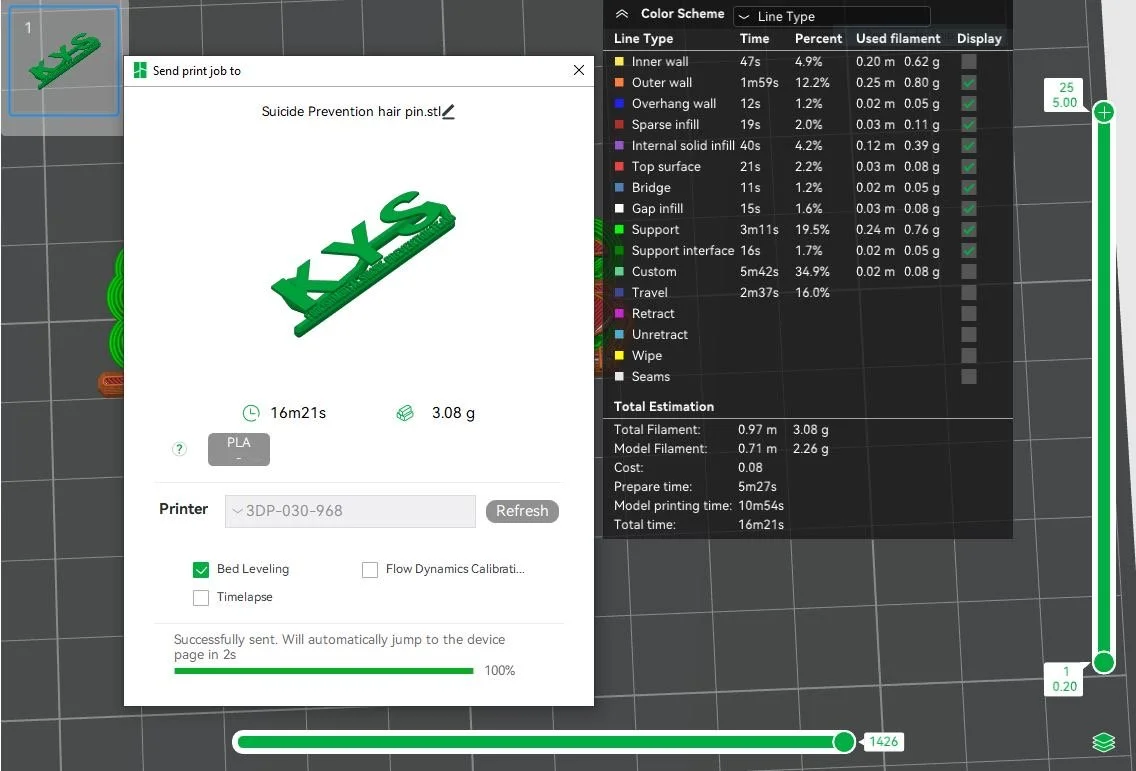The width and height of the screenshot is (1136, 771).
Task: Click the Cost 0.08 value
Action: (751, 468)
